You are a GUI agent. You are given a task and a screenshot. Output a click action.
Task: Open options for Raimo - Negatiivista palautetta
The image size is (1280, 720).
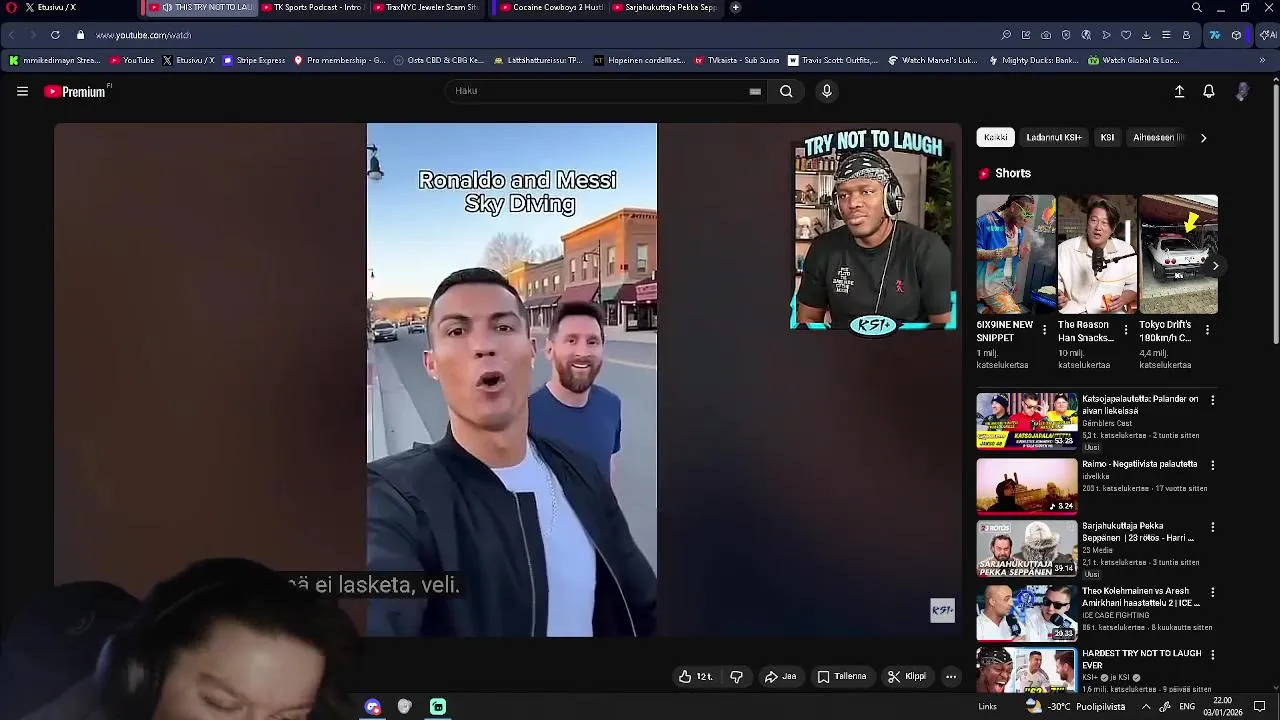[x=1213, y=465]
